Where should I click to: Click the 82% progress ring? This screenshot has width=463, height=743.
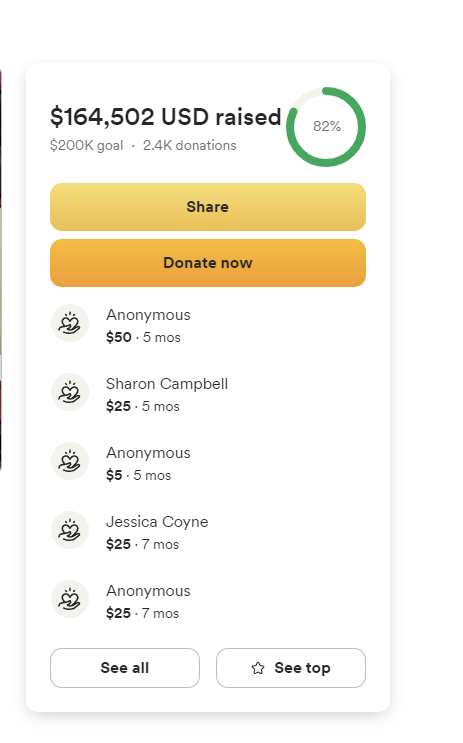326,127
